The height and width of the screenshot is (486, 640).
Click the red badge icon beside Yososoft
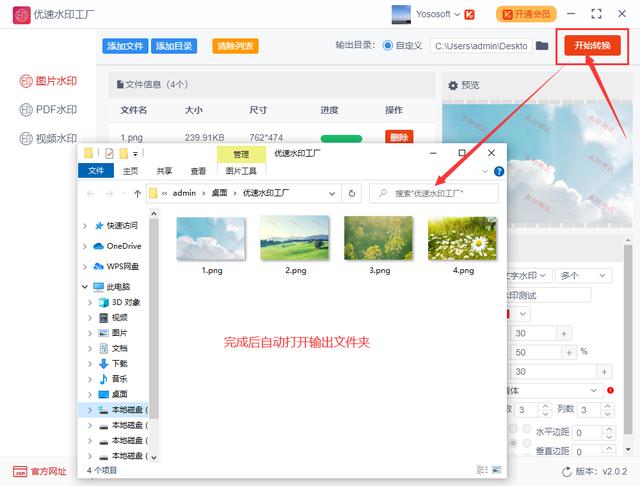tap(469, 15)
